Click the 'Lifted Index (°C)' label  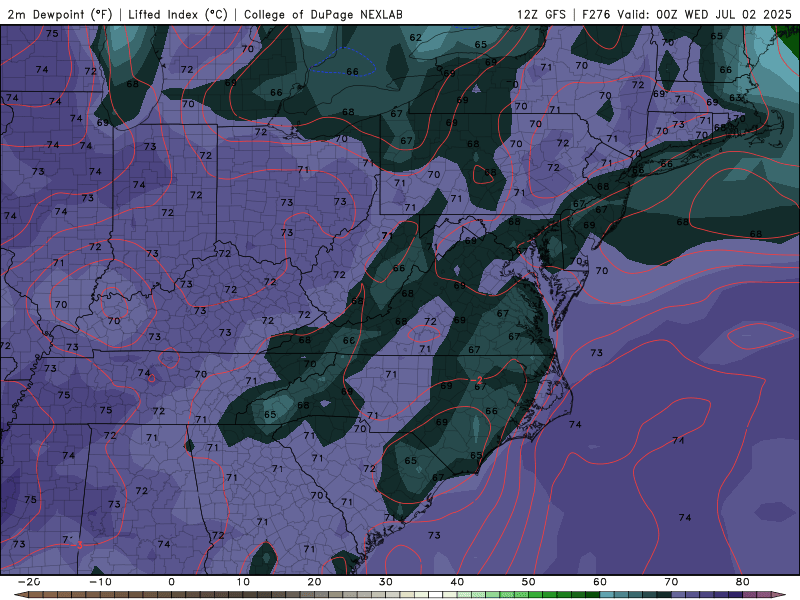click(178, 15)
